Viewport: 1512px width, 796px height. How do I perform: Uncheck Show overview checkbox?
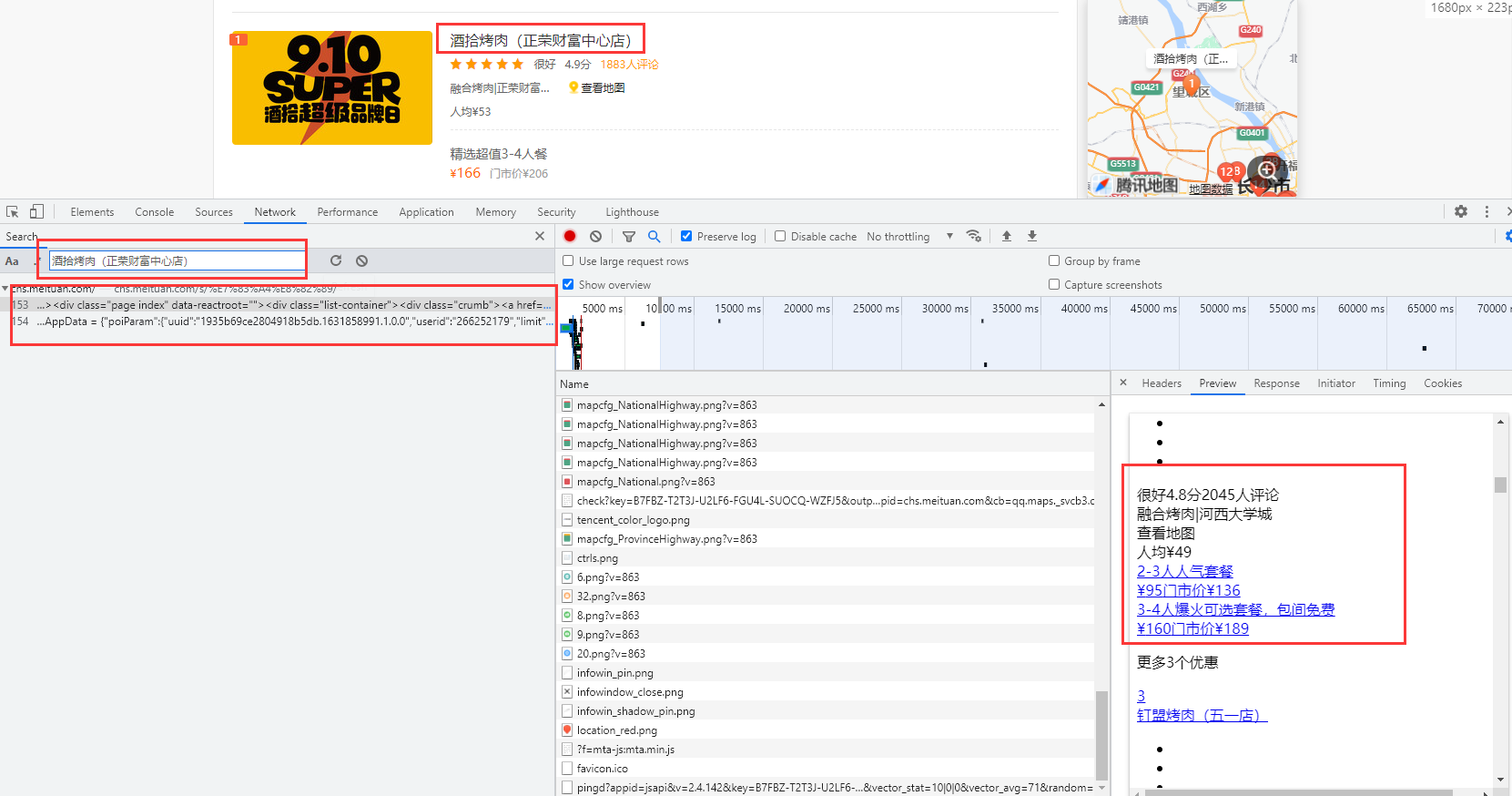click(x=568, y=284)
